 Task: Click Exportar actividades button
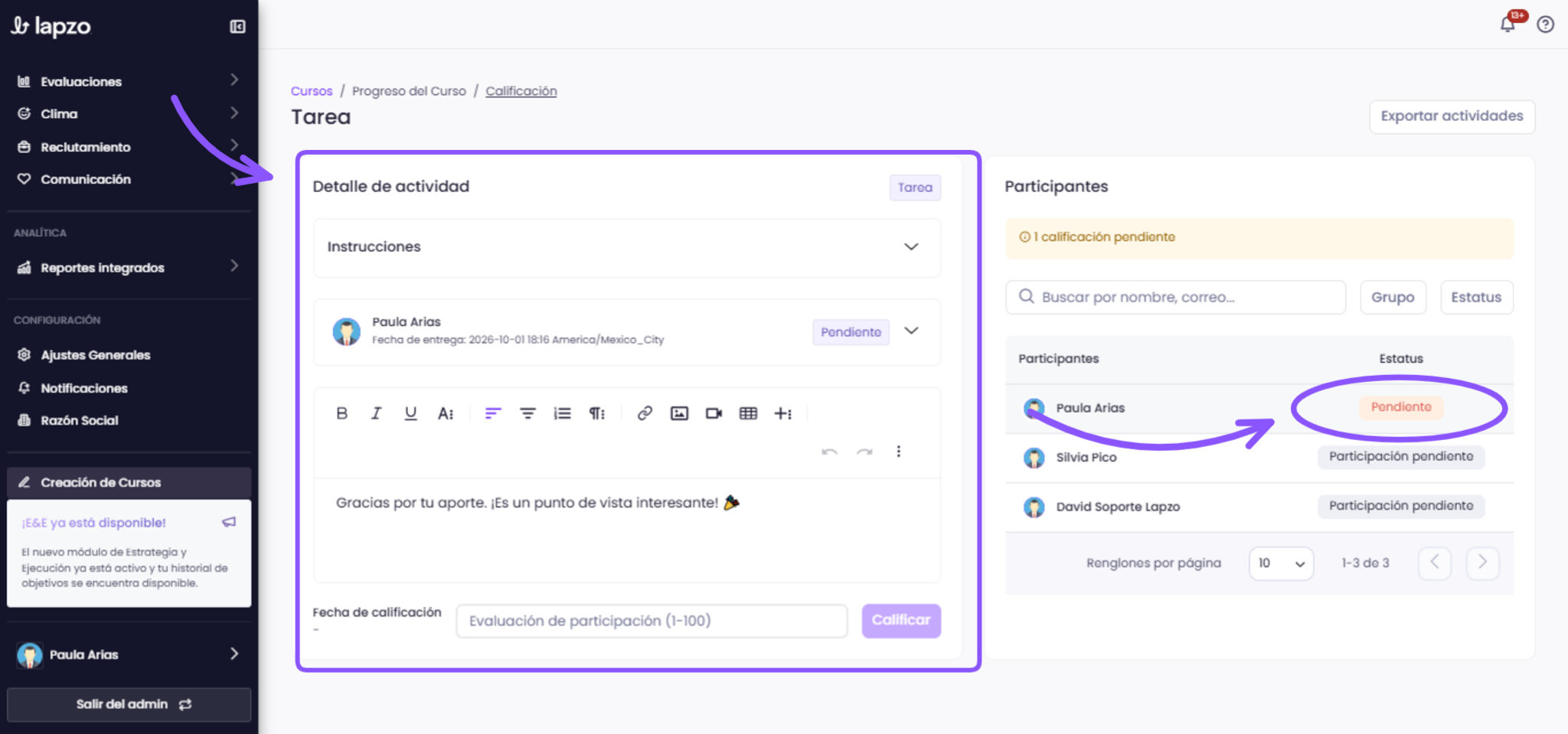click(x=1452, y=116)
